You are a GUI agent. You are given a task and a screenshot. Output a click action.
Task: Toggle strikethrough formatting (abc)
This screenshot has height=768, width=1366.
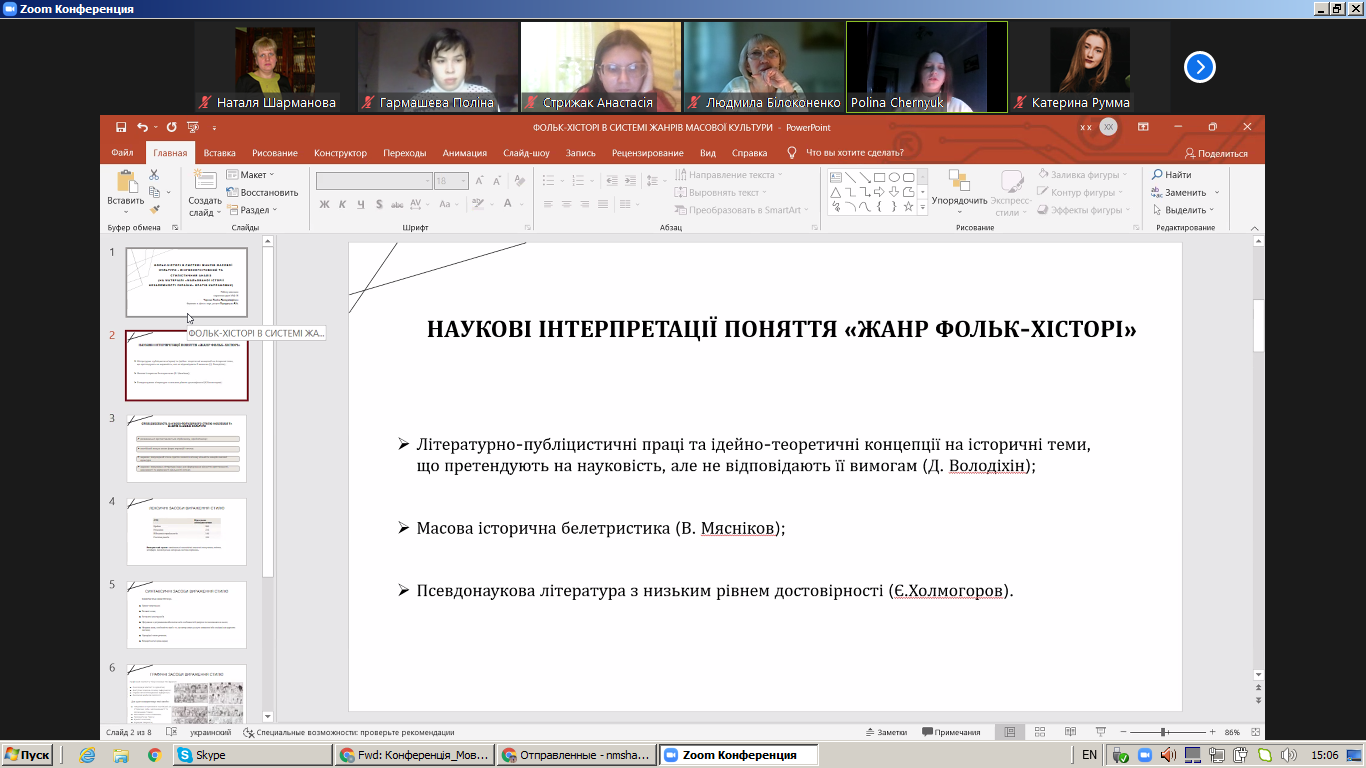coord(397,204)
